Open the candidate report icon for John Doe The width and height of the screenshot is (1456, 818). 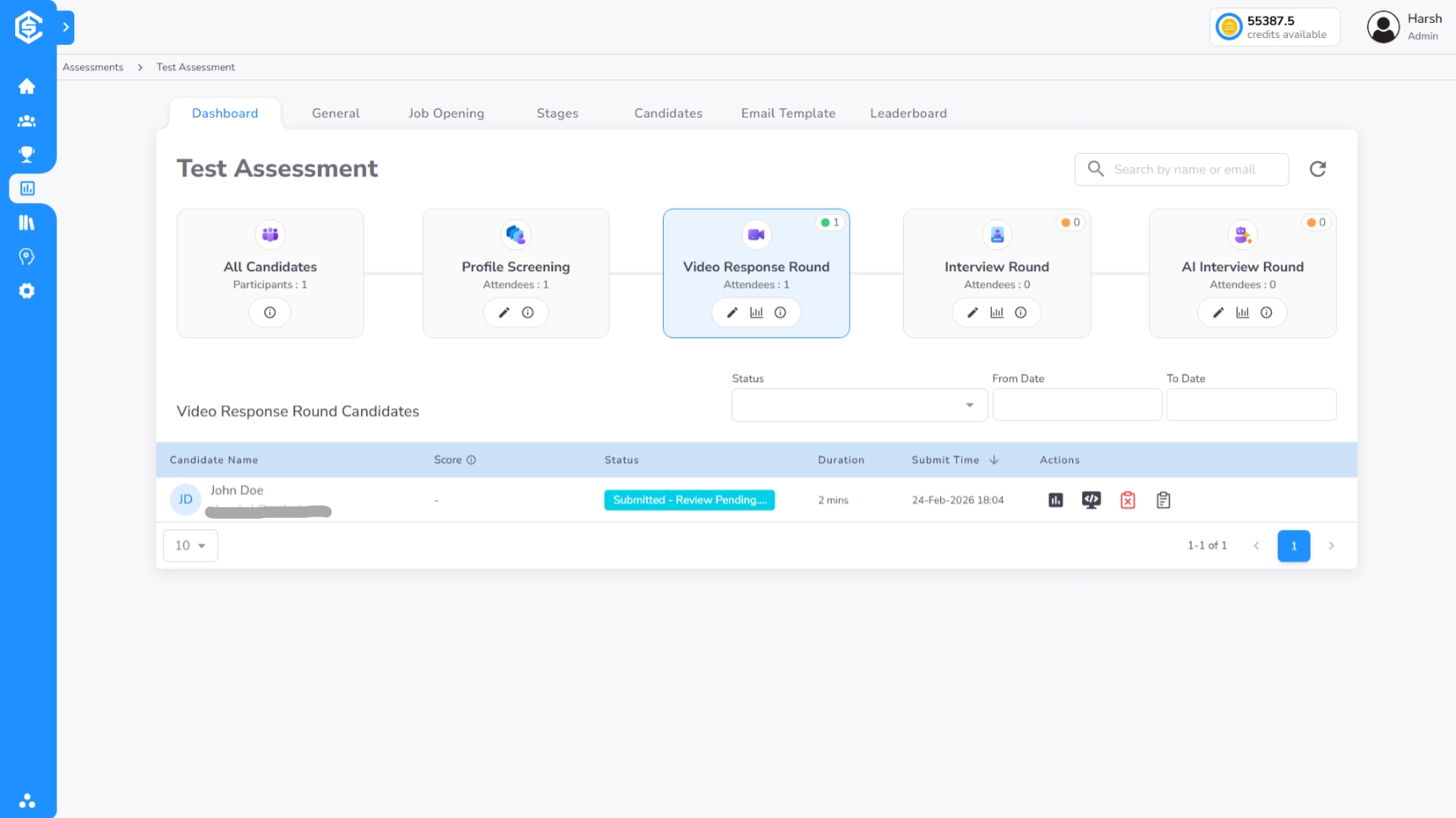(x=1055, y=499)
